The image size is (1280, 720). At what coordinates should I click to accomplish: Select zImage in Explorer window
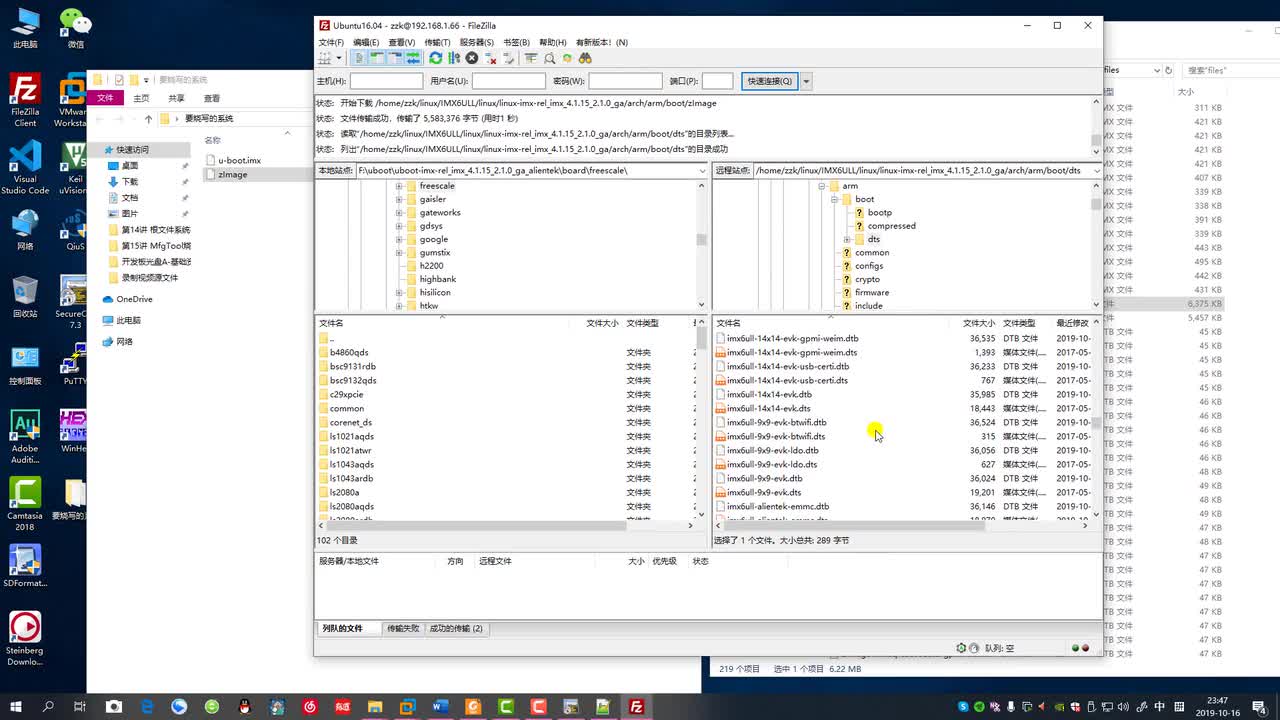(232, 174)
